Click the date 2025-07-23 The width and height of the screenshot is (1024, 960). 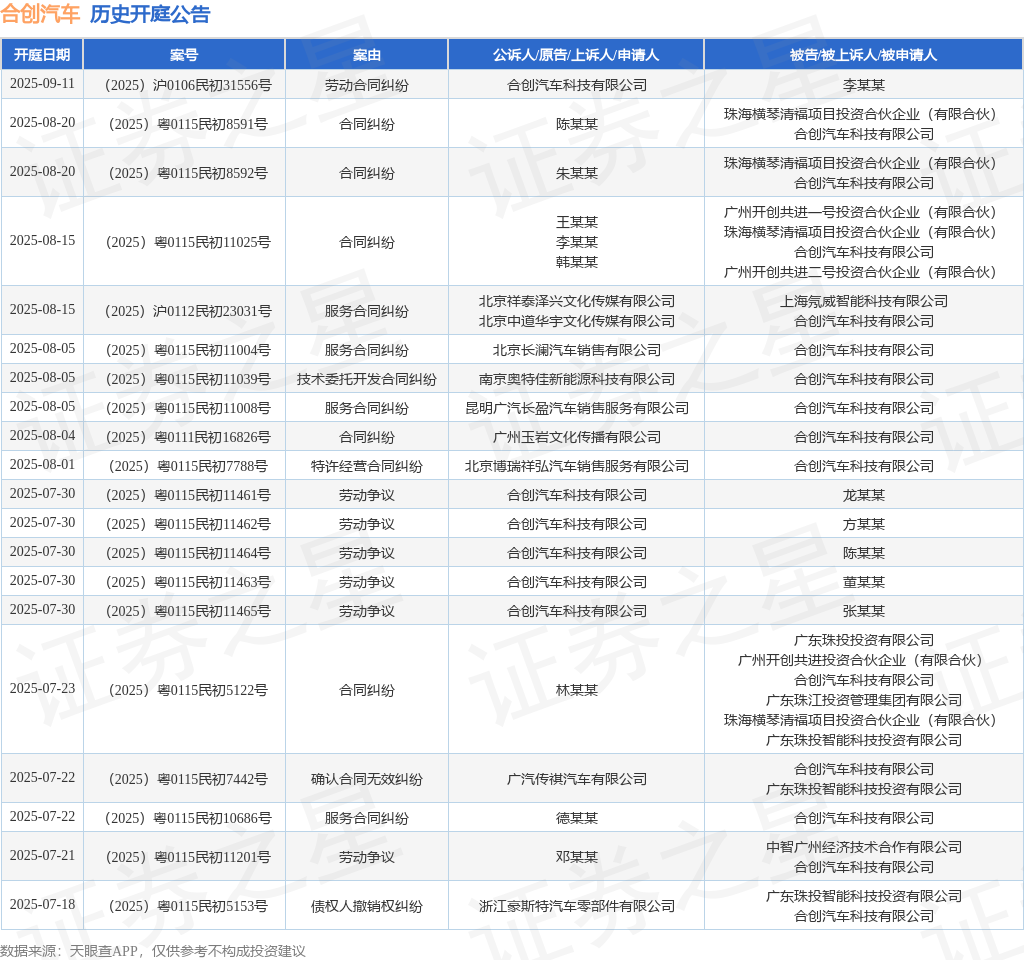[x=42, y=688]
